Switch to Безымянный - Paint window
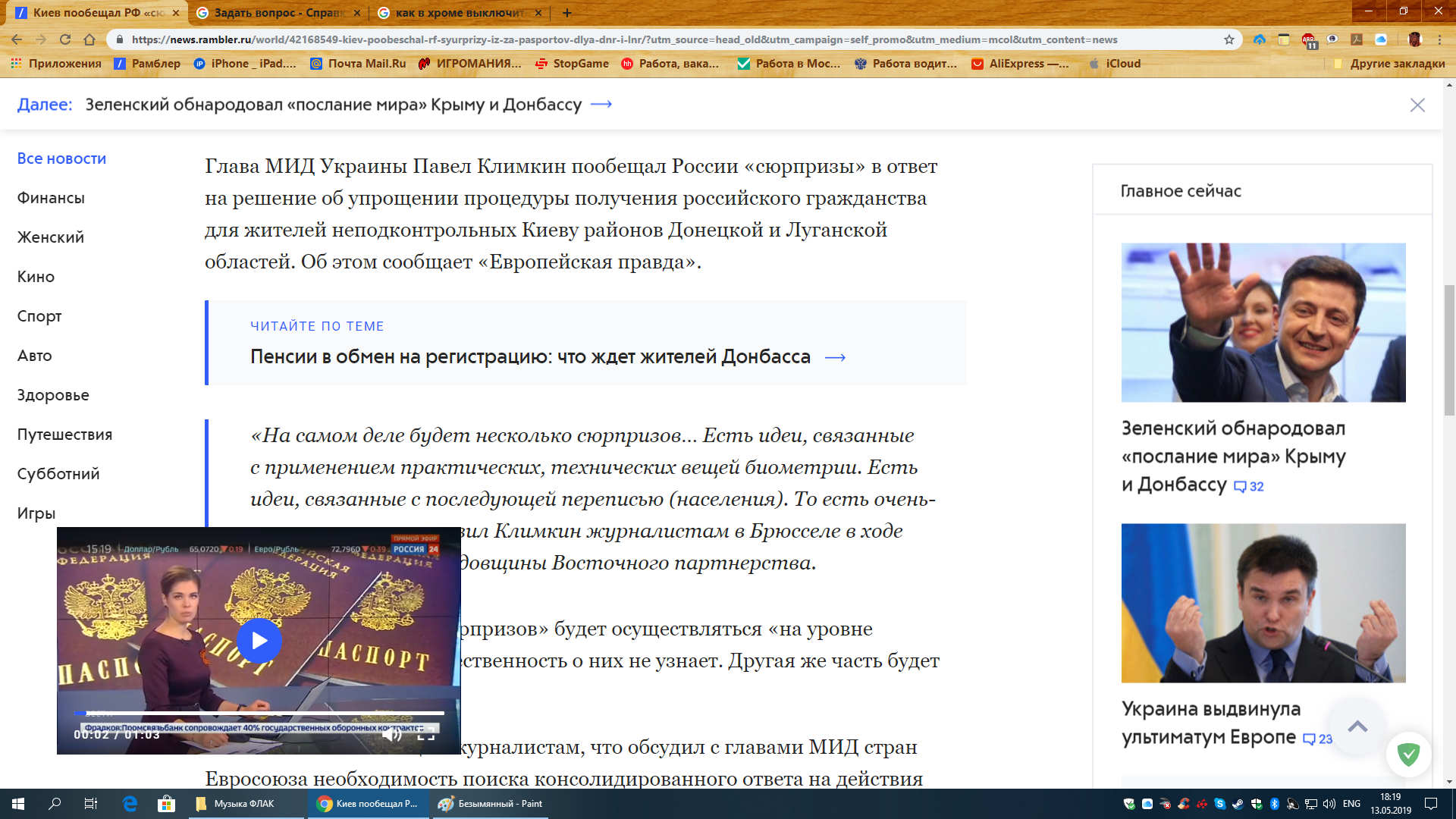This screenshot has width=1456, height=819. pos(491,804)
